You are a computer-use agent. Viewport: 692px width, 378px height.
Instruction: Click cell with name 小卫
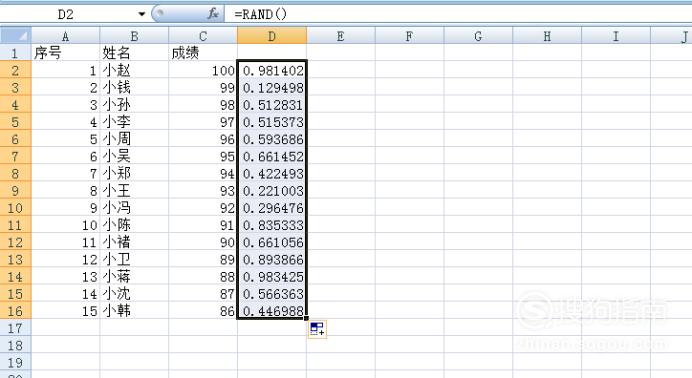coord(134,259)
